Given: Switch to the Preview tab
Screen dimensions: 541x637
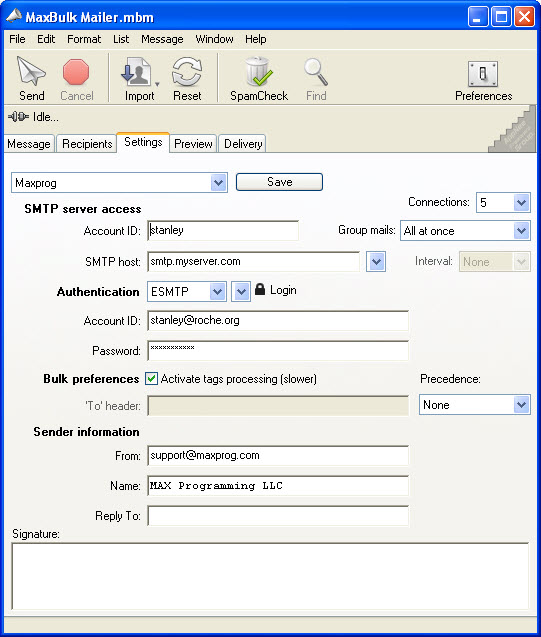Looking at the screenshot, I should pos(193,144).
